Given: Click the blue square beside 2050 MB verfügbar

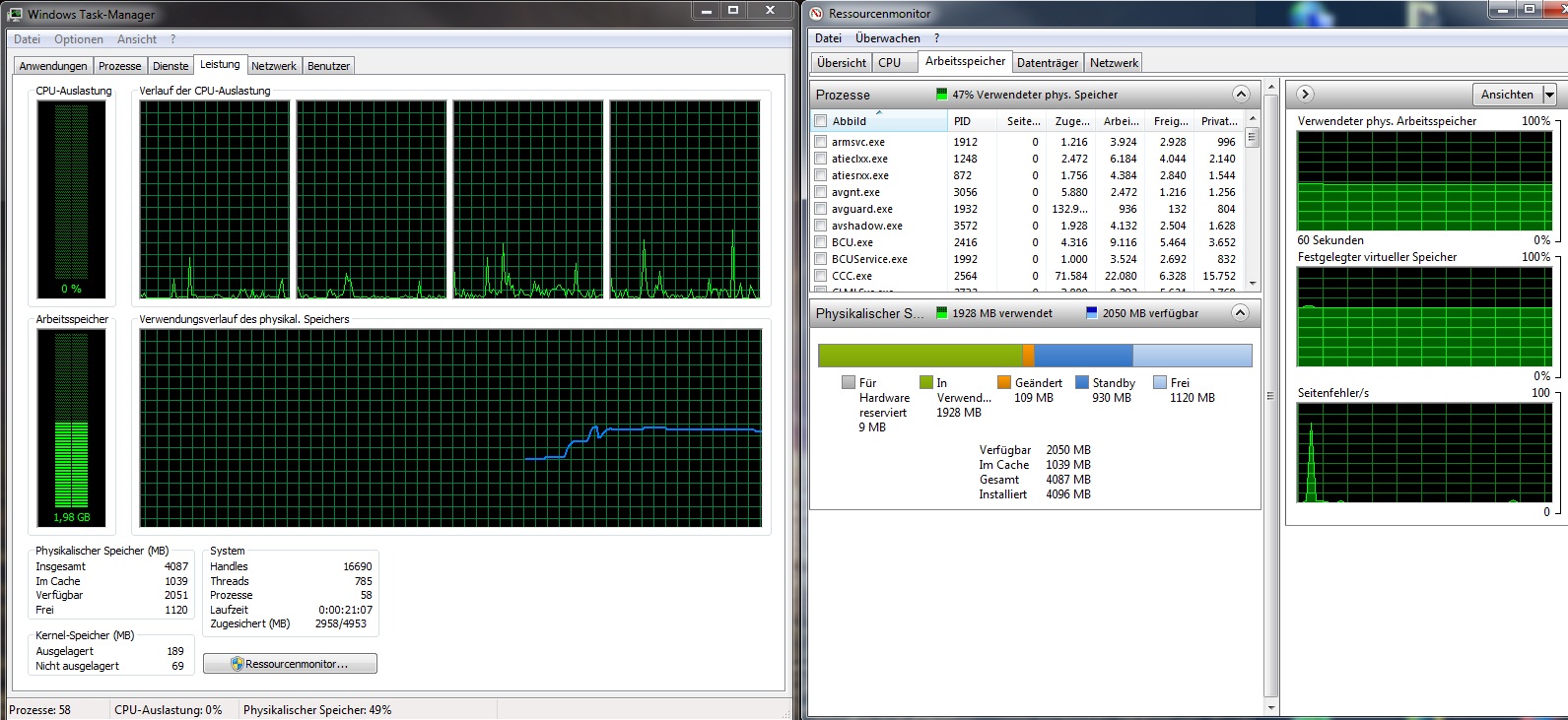Looking at the screenshot, I should (x=1092, y=313).
